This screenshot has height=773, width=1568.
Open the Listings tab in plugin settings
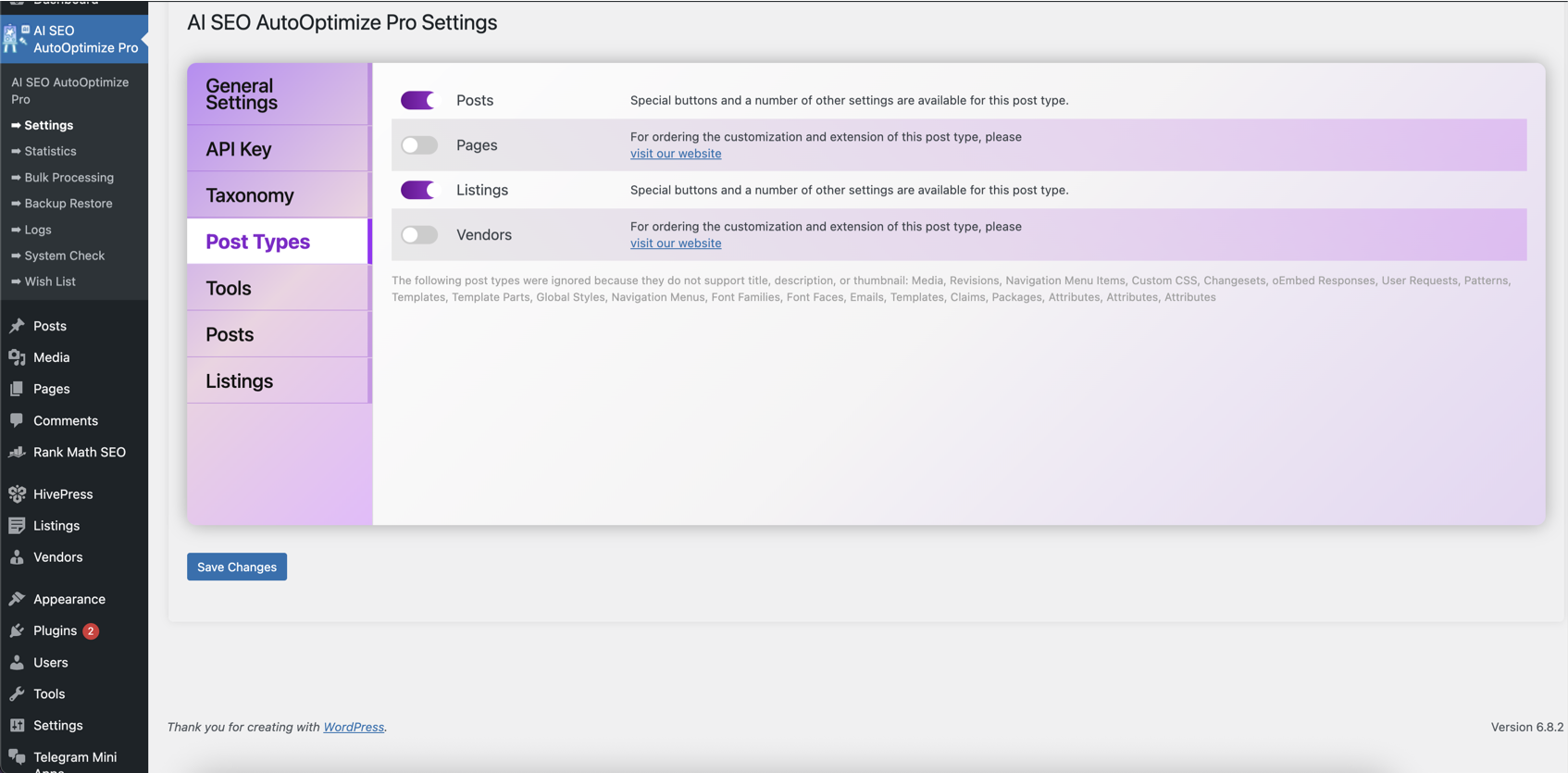point(279,380)
